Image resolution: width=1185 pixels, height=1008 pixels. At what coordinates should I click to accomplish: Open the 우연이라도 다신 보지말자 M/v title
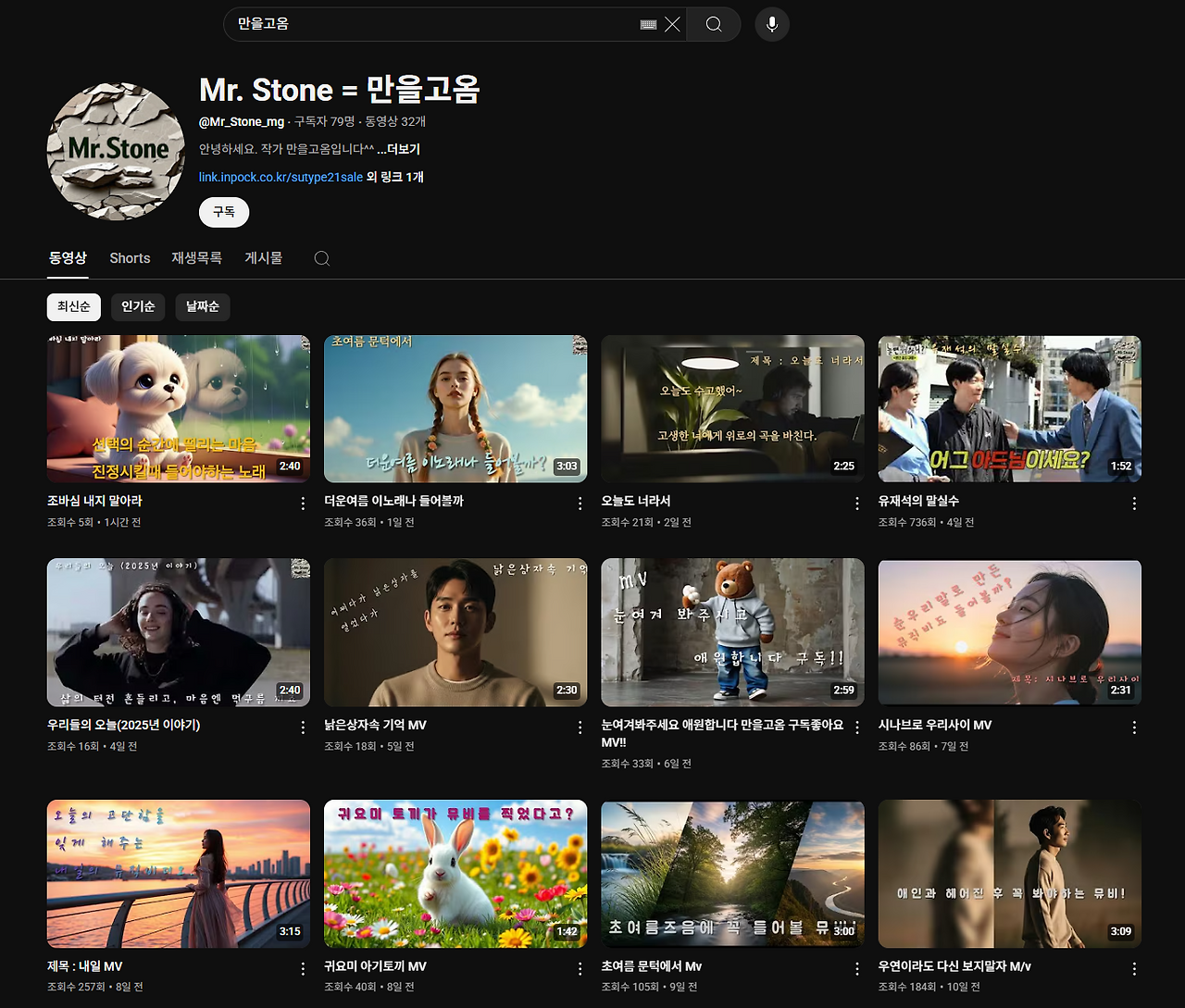coord(954,966)
